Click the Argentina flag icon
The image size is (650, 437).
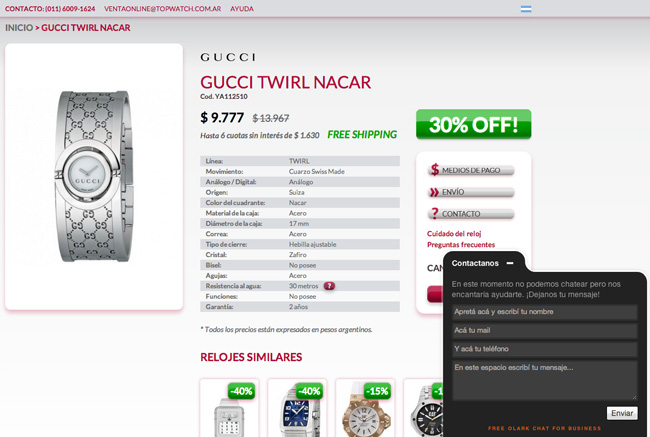(x=526, y=9)
